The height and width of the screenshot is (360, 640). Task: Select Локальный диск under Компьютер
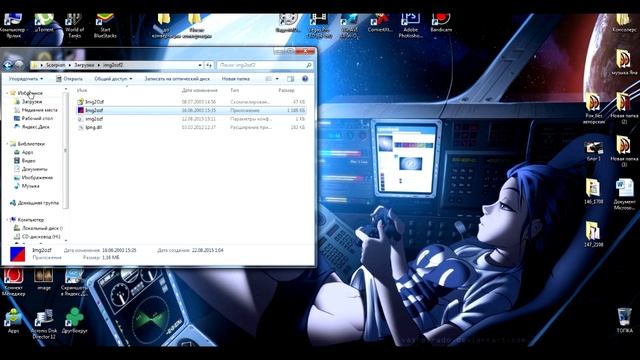(x=38, y=228)
